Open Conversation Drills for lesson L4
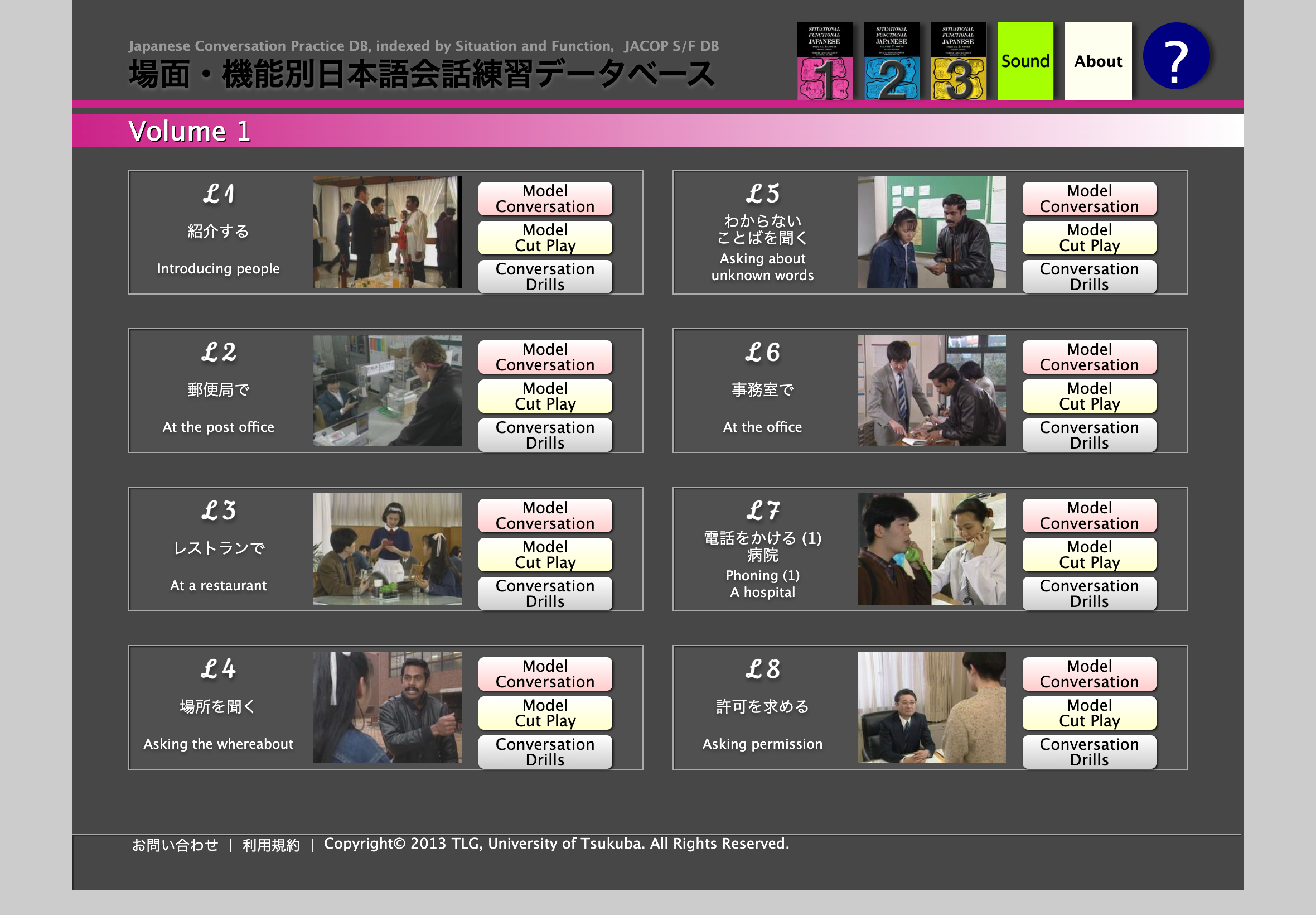This screenshot has width=1316, height=915. pyautogui.click(x=545, y=752)
